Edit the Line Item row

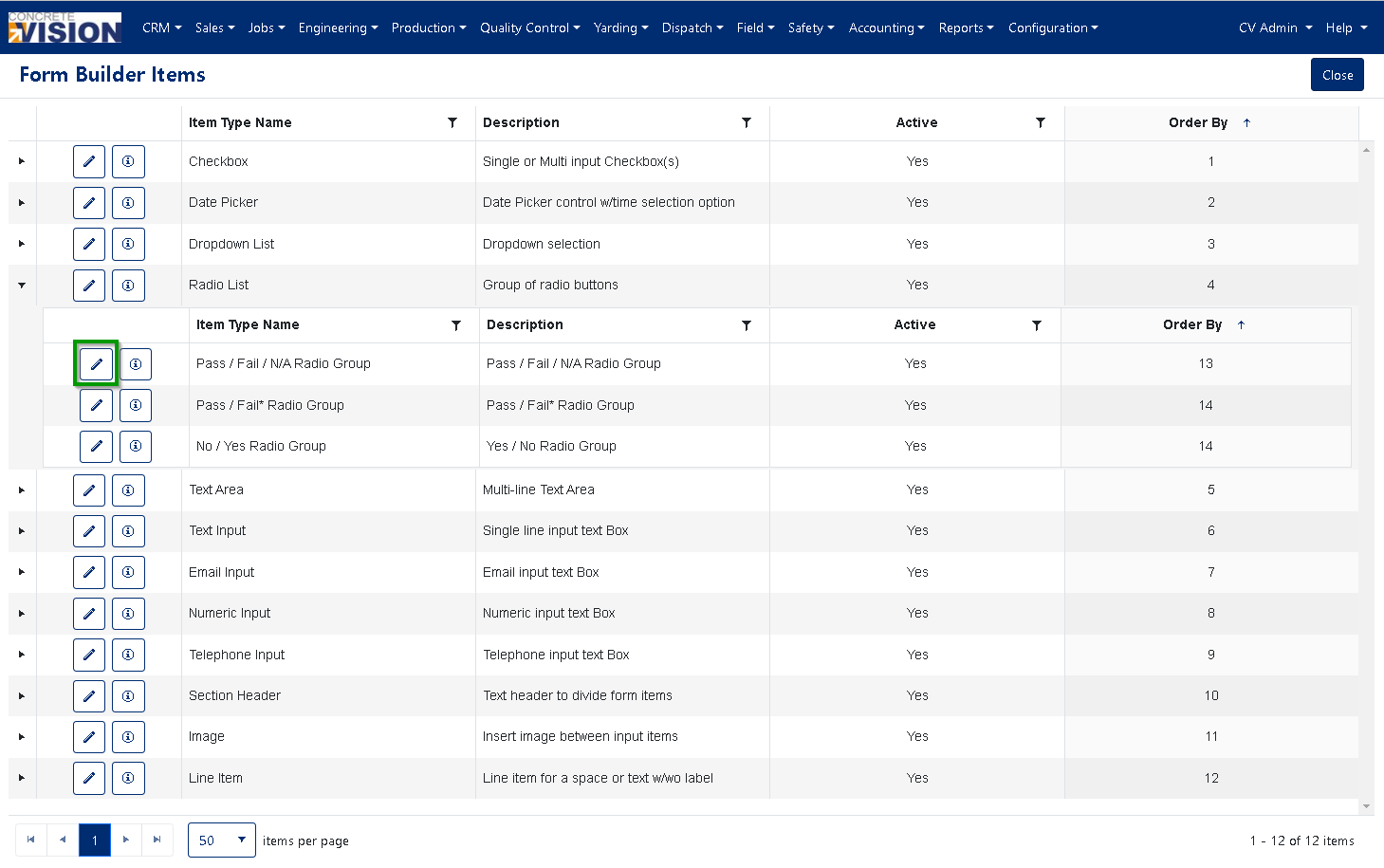click(89, 778)
